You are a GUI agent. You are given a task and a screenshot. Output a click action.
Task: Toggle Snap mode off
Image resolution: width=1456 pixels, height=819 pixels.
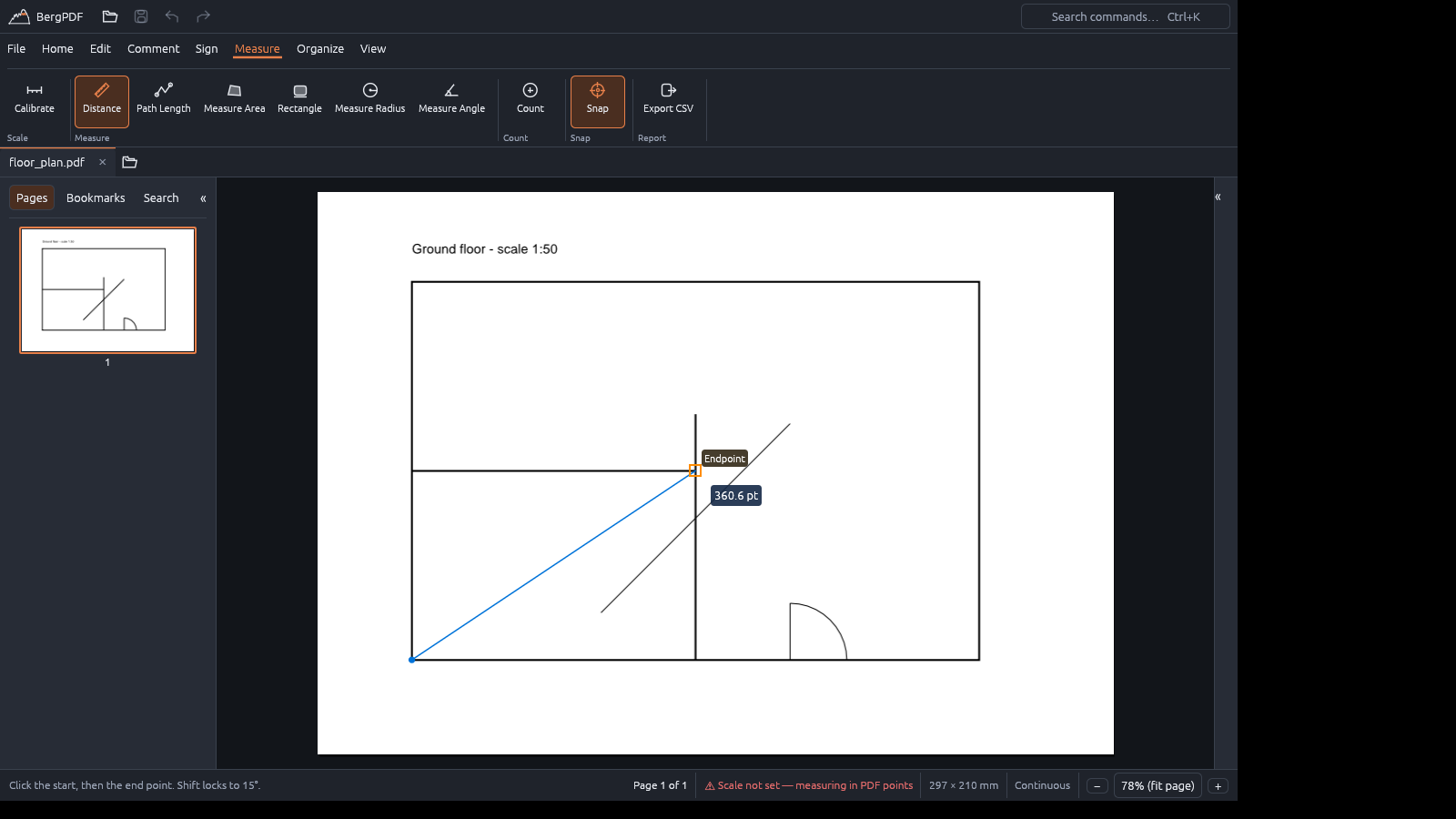point(598,101)
